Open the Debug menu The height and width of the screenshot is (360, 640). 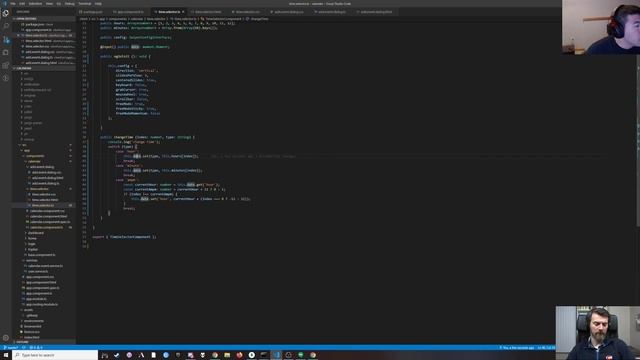click(69, 4)
